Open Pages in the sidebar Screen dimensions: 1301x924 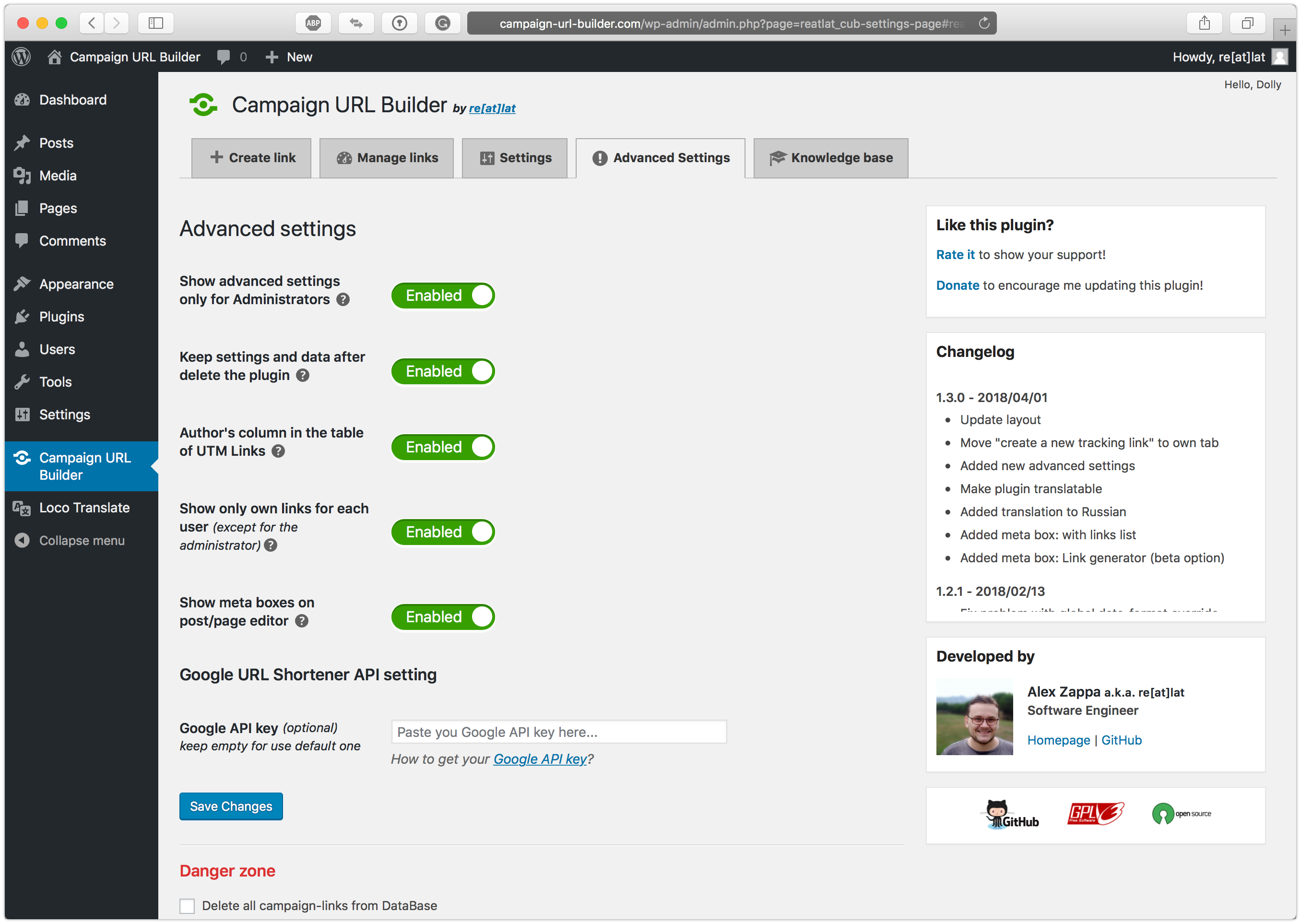click(82, 208)
